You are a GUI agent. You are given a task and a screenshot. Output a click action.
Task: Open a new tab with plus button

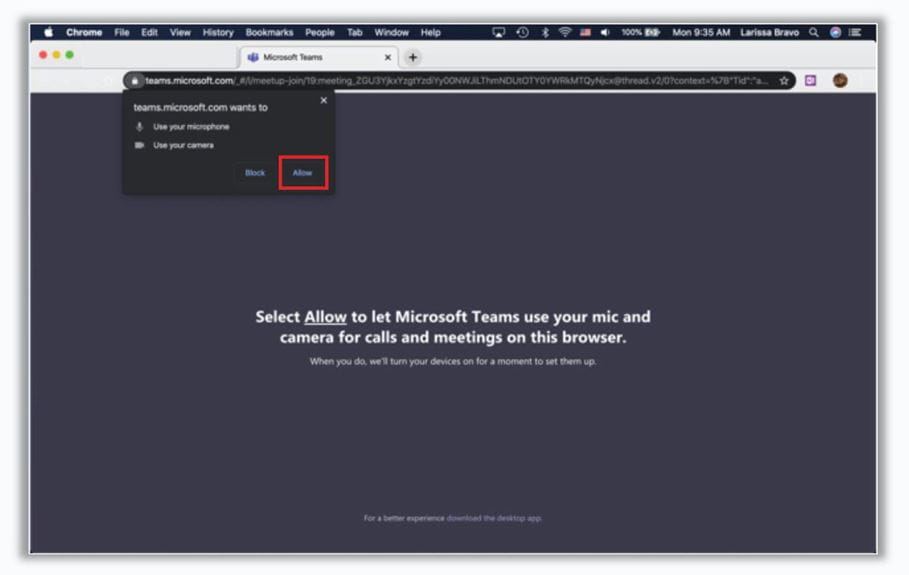pos(413,57)
